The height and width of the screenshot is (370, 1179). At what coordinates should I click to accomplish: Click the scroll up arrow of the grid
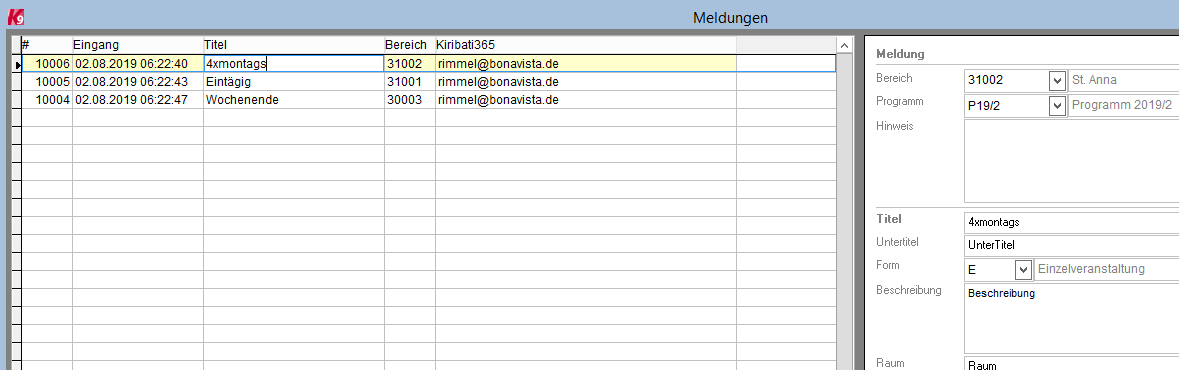(844, 46)
